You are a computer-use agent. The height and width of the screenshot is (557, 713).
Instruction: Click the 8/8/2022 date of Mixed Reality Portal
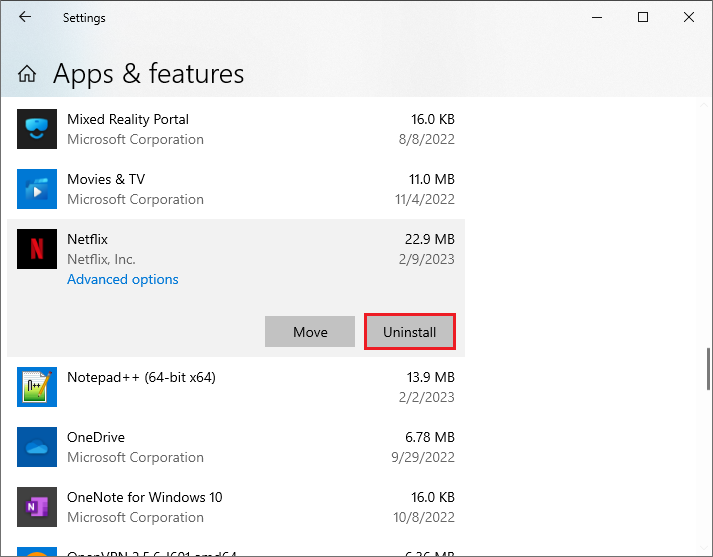click(x=427, y=139)
